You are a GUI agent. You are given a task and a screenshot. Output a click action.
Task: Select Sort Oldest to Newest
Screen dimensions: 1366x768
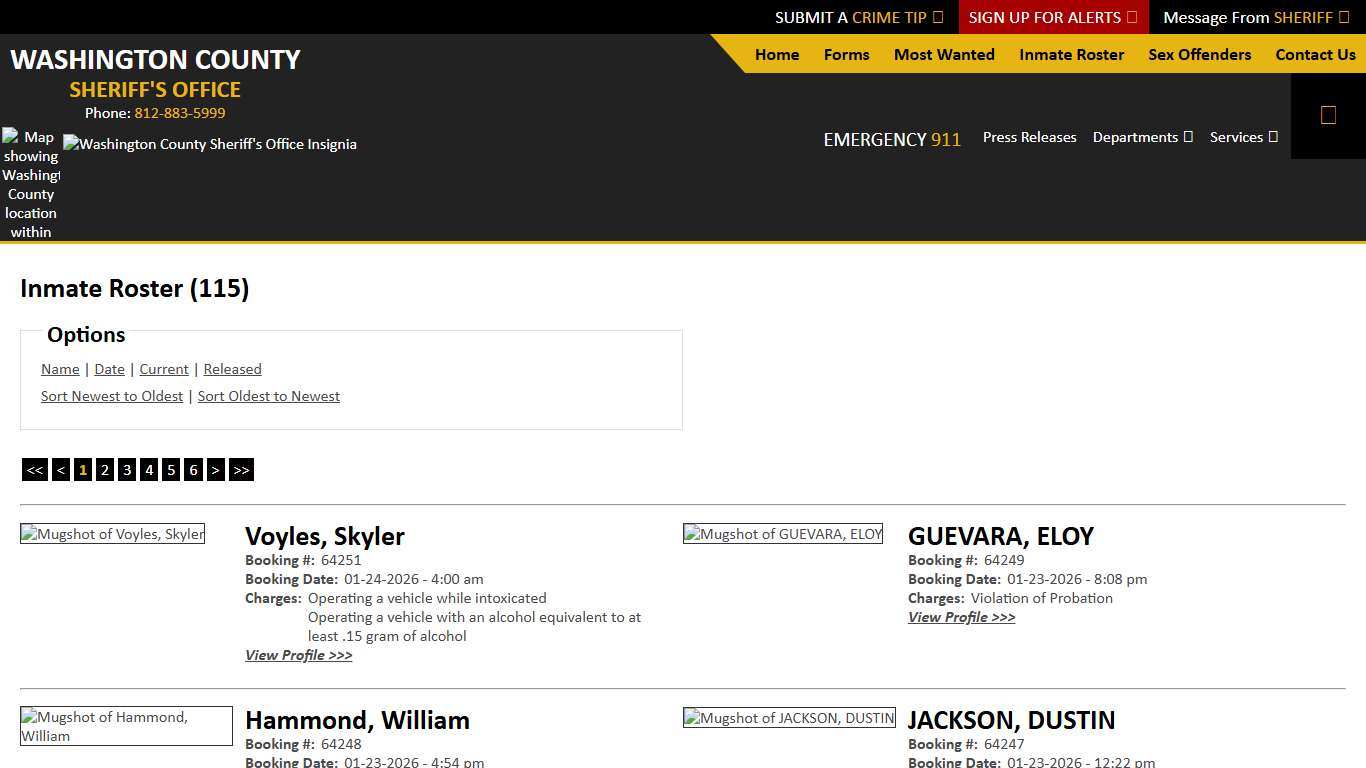[x=268, y=396]
